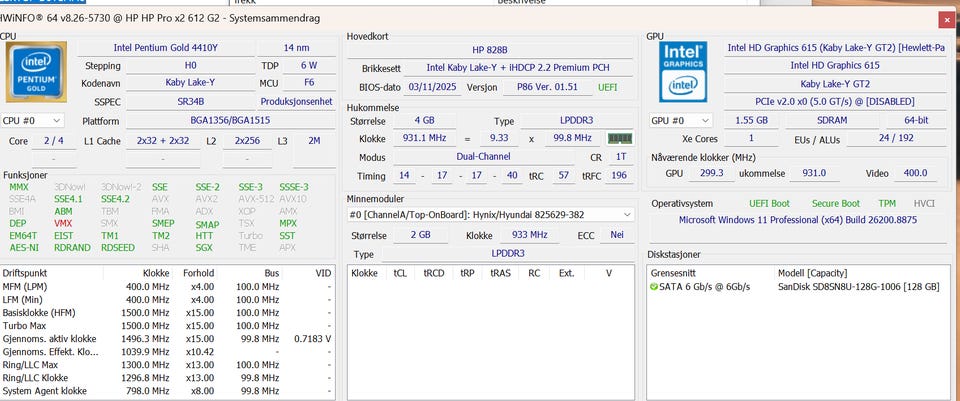This screenshot has width=960, height=401.
Task: Click the Intel Pentium Gold 4410Y name field
Action: tap(164, 48)
